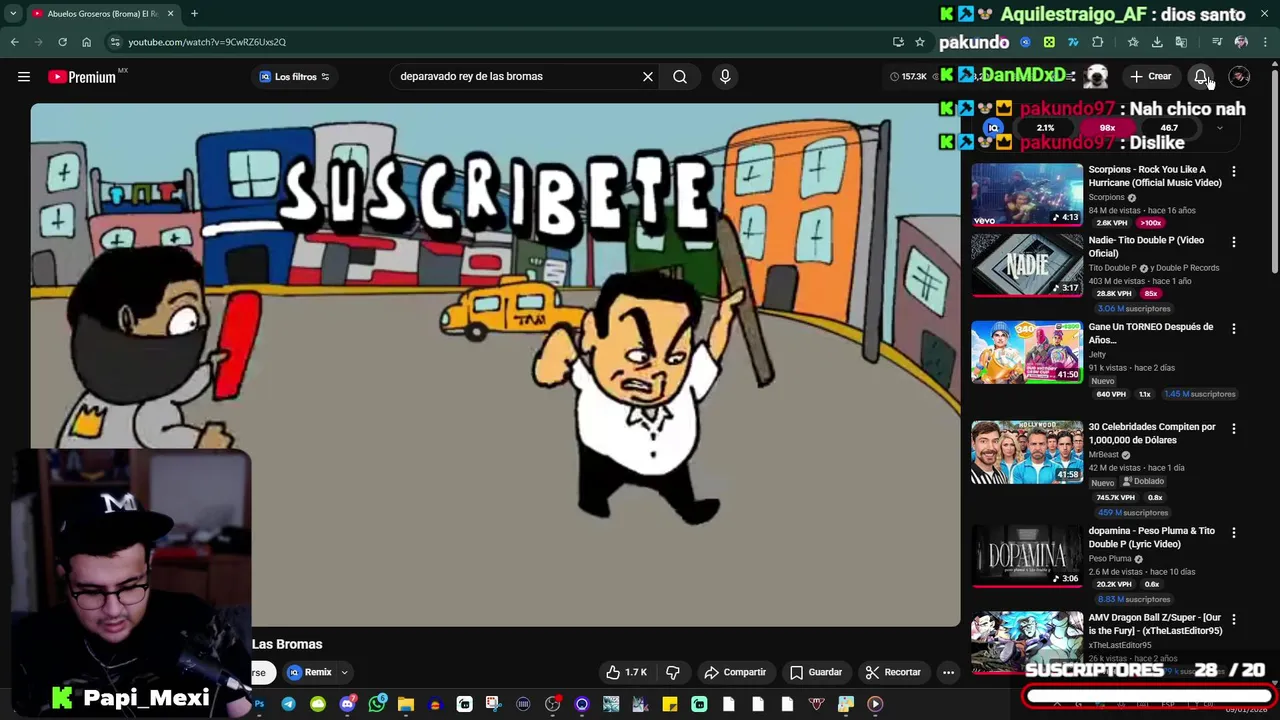Open Photoshop from the taskbar
This screenshot has width=1280, height=720.
point(259,704)
